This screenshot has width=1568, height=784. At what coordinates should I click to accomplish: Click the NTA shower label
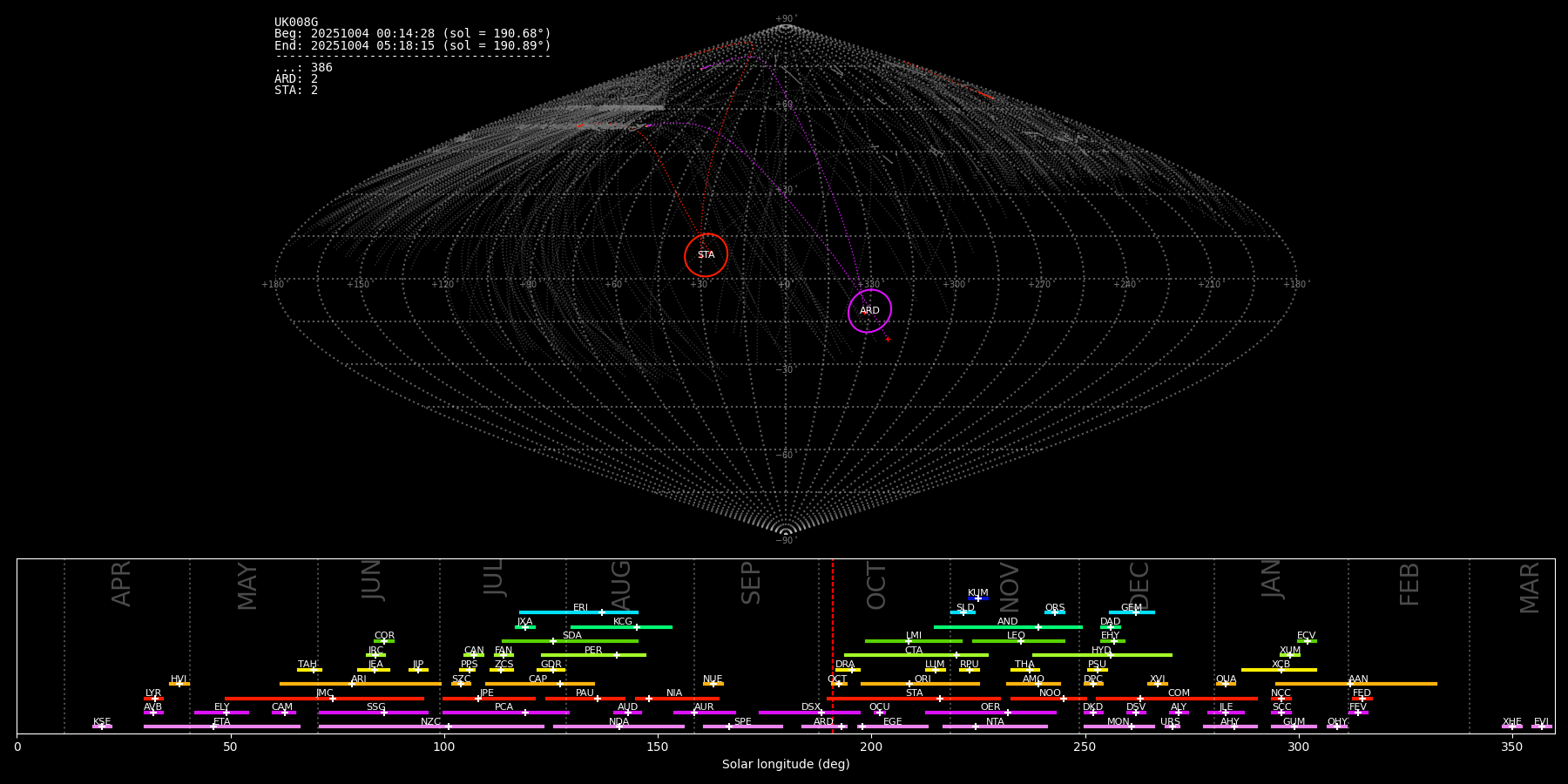tap(995, 722)
